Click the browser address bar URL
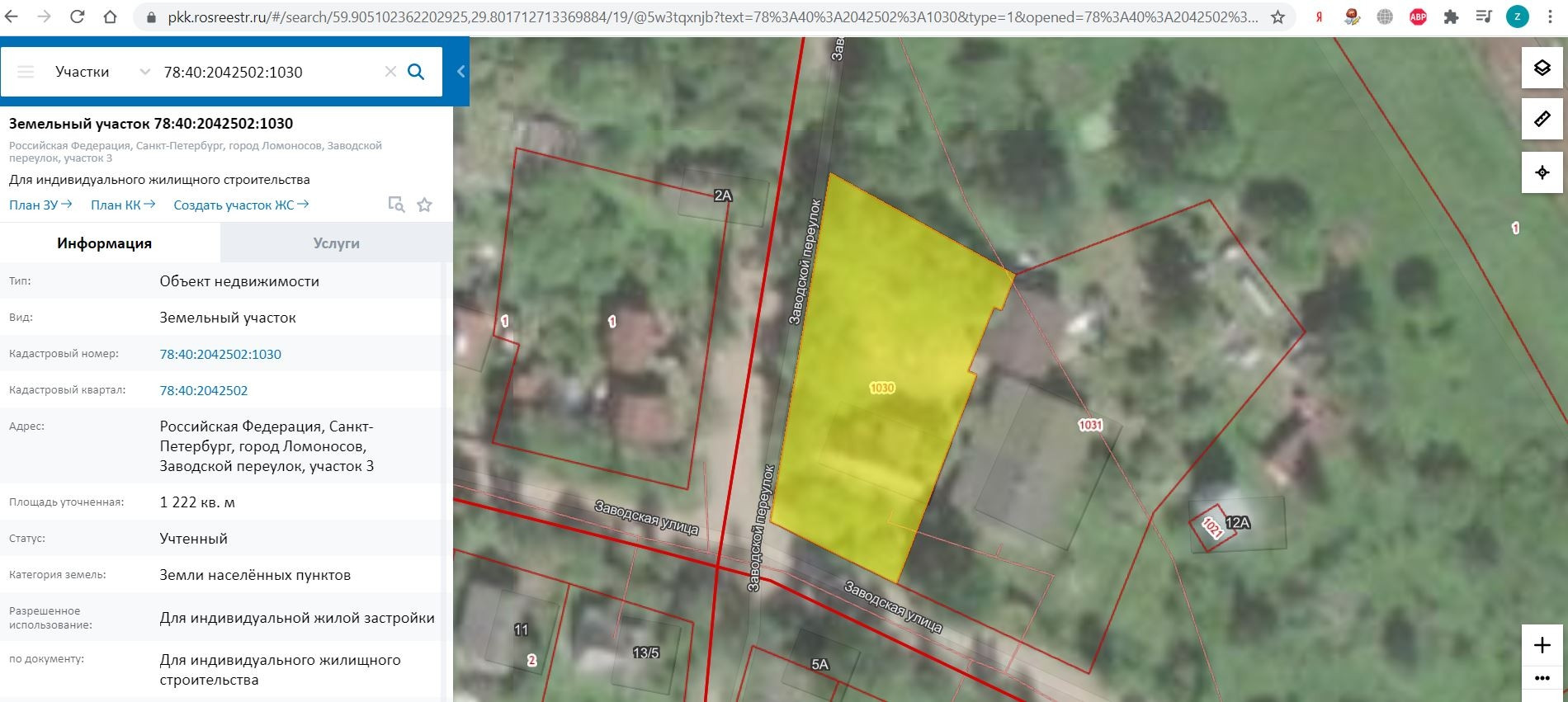1568x702 pixels. [713, 16]
